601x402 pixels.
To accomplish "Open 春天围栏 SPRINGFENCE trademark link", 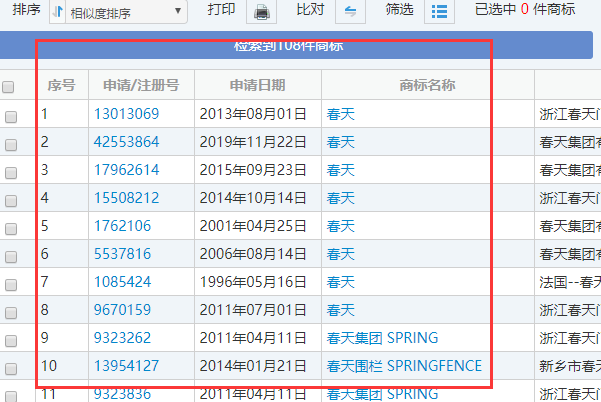I will click(x=404, y=366).
